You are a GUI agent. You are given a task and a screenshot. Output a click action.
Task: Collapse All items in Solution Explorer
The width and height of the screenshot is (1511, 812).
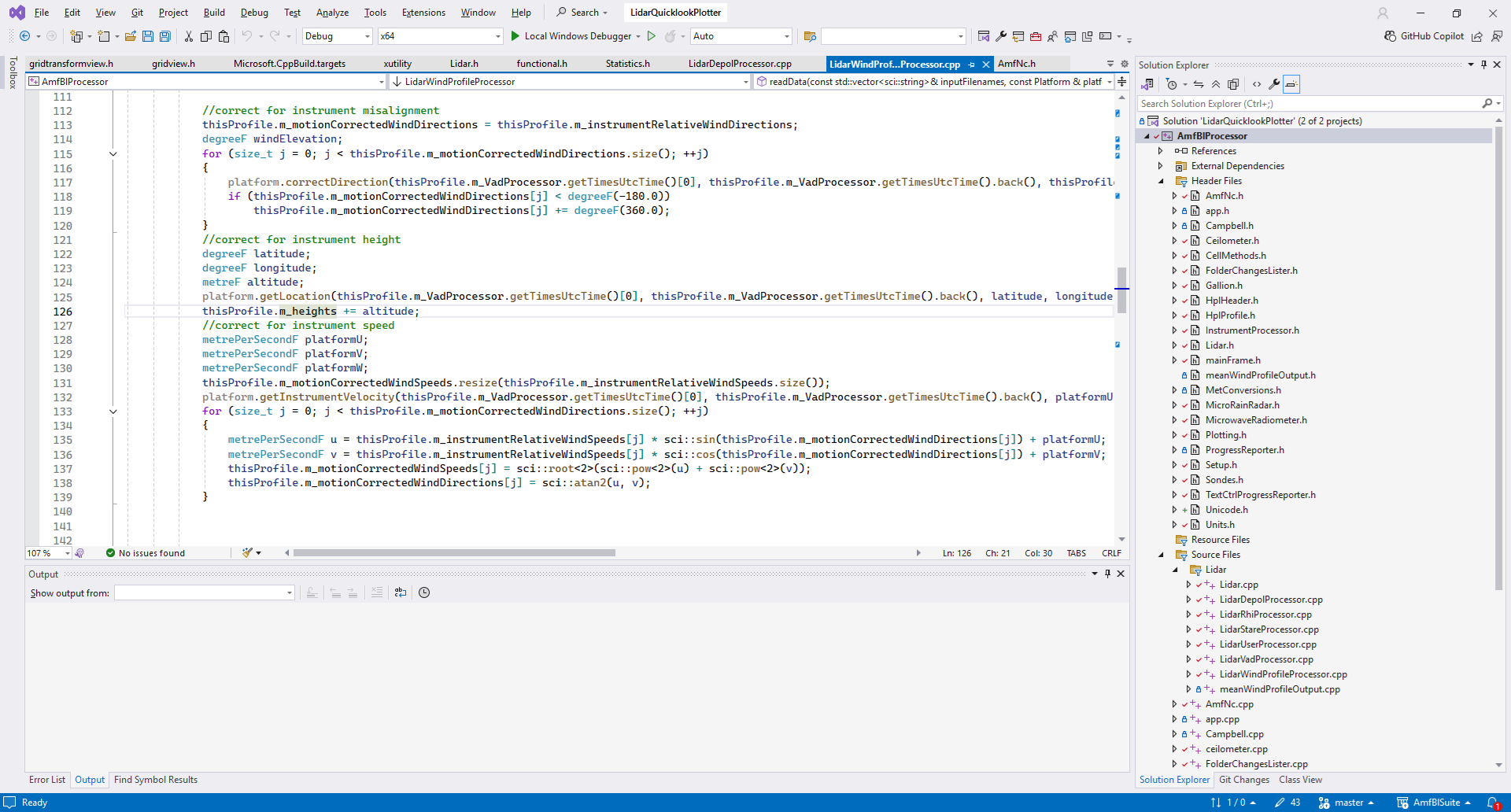[x=1216, y=84]
